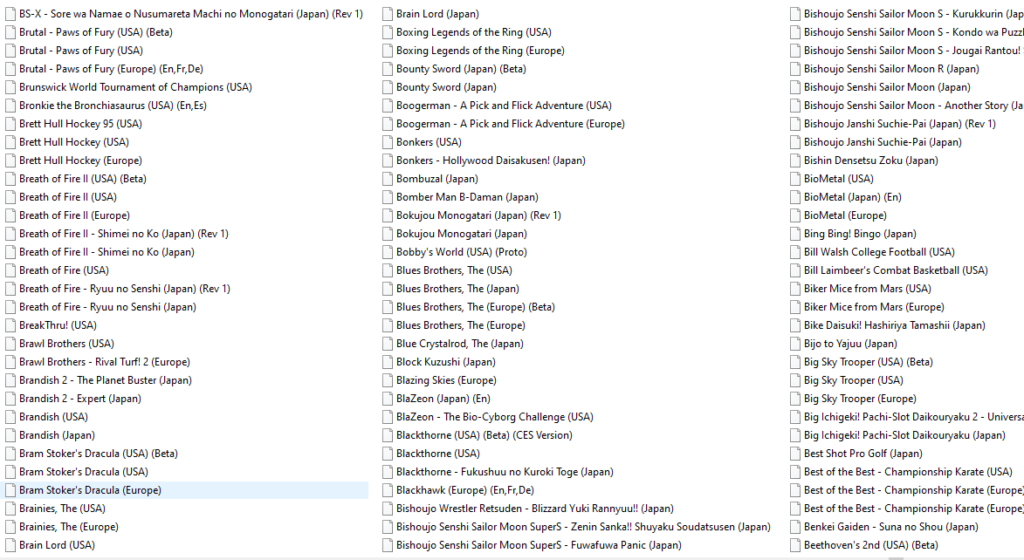Select Brunswick World Tournament of Champions (USA)
The width and height of the screenshot is (1024, 560).
point(135,87)
